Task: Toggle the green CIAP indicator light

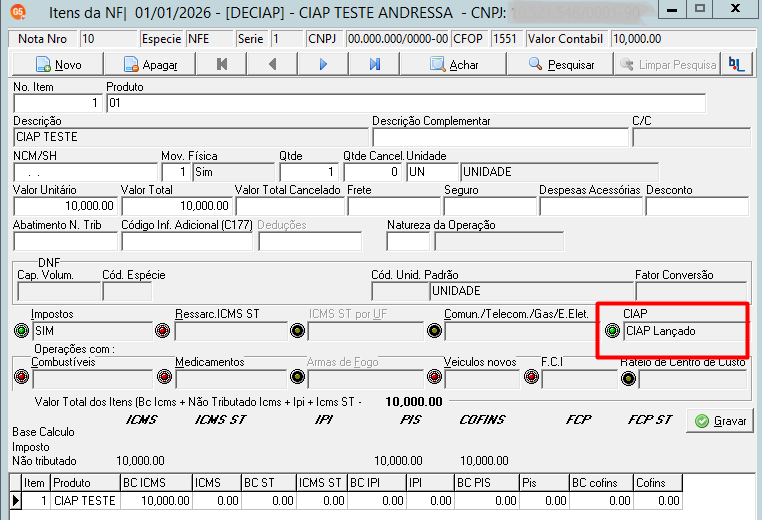Action: [612, 331]
